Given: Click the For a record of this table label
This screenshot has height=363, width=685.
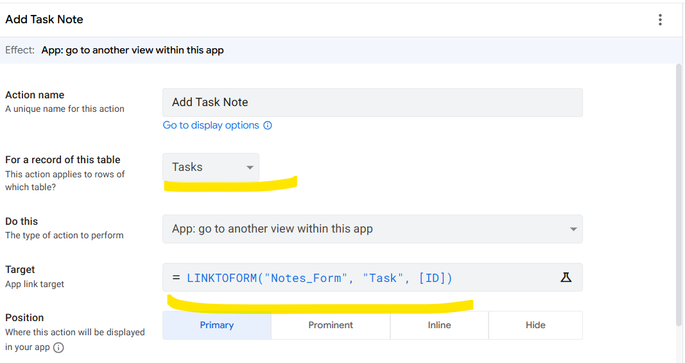Looking at the screenshot, I should click(x=62, y=160).
